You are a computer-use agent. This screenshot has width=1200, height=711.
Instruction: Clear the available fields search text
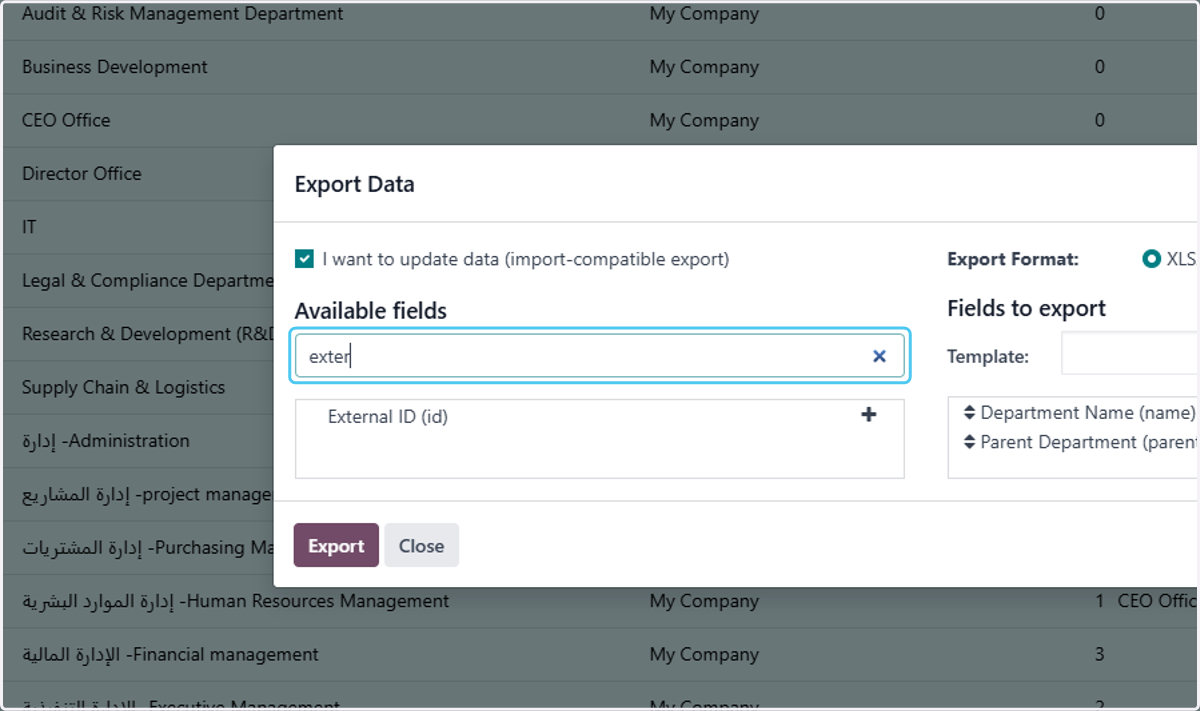pyautogui.click(x=879, y=356)
